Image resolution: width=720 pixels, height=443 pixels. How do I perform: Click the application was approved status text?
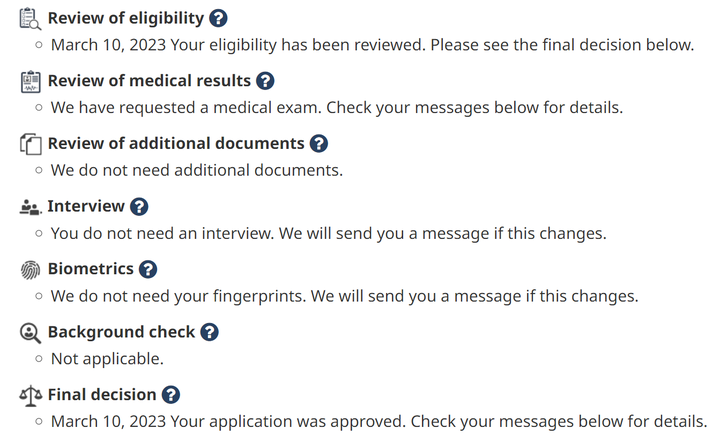tap(378, 421)
